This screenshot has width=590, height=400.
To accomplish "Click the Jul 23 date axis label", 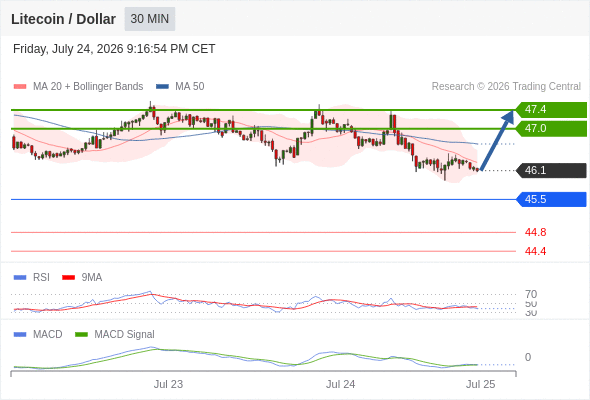I will click(168, 384).
